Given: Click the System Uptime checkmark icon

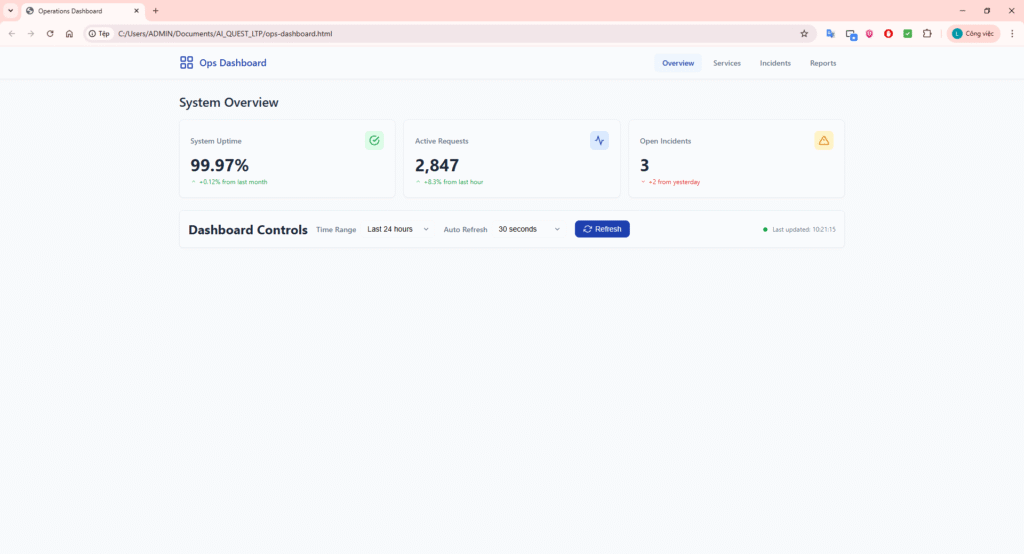Looking at the screenshot, I should tap(374, 141).
